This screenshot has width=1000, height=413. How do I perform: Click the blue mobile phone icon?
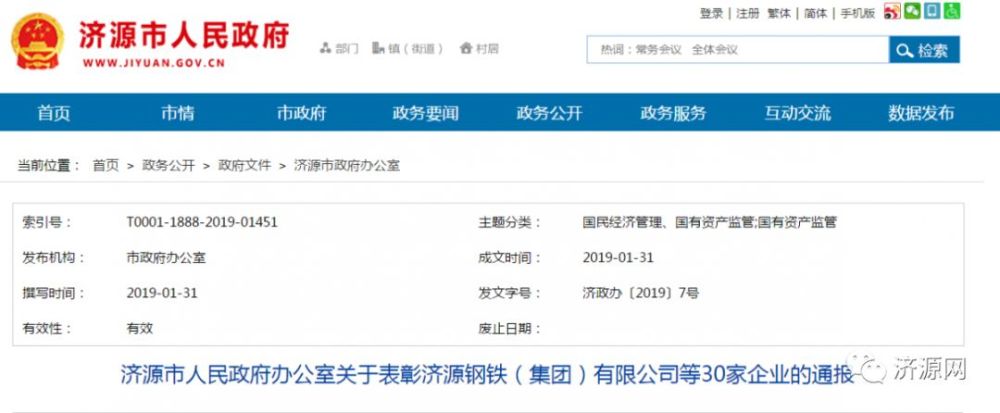point(932,11)
